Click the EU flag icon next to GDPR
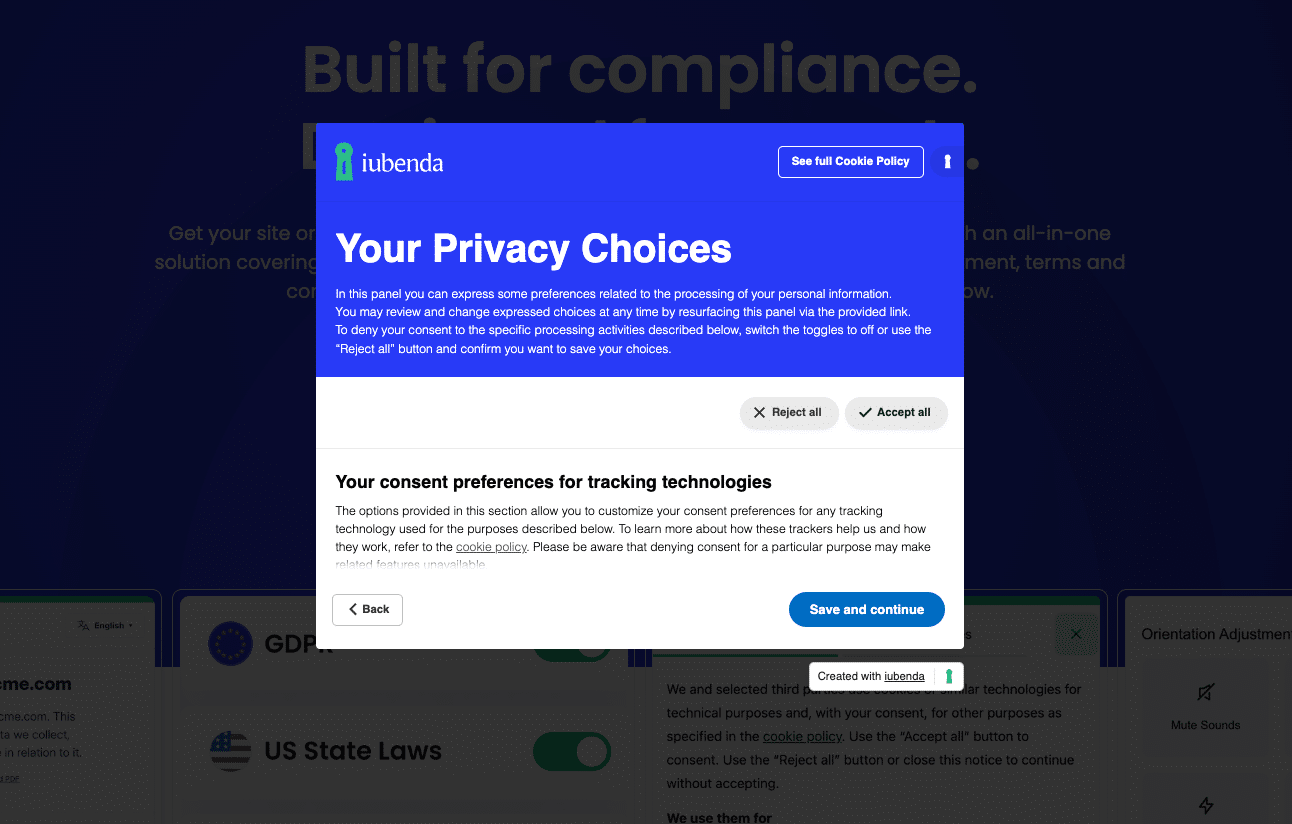1292x824 pixels. click(x=231, y=644)
